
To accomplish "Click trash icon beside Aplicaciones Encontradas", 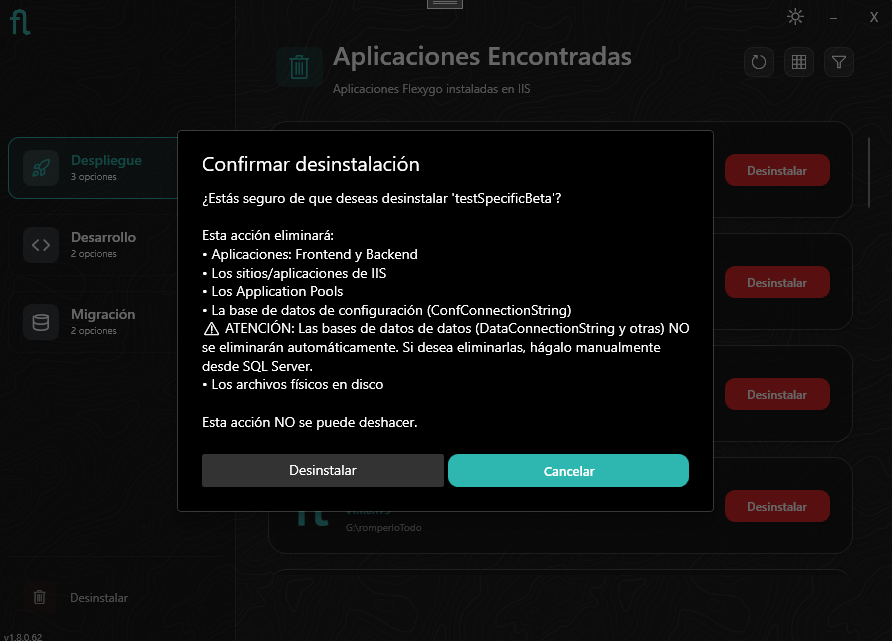I will click(x=299, y=67).
